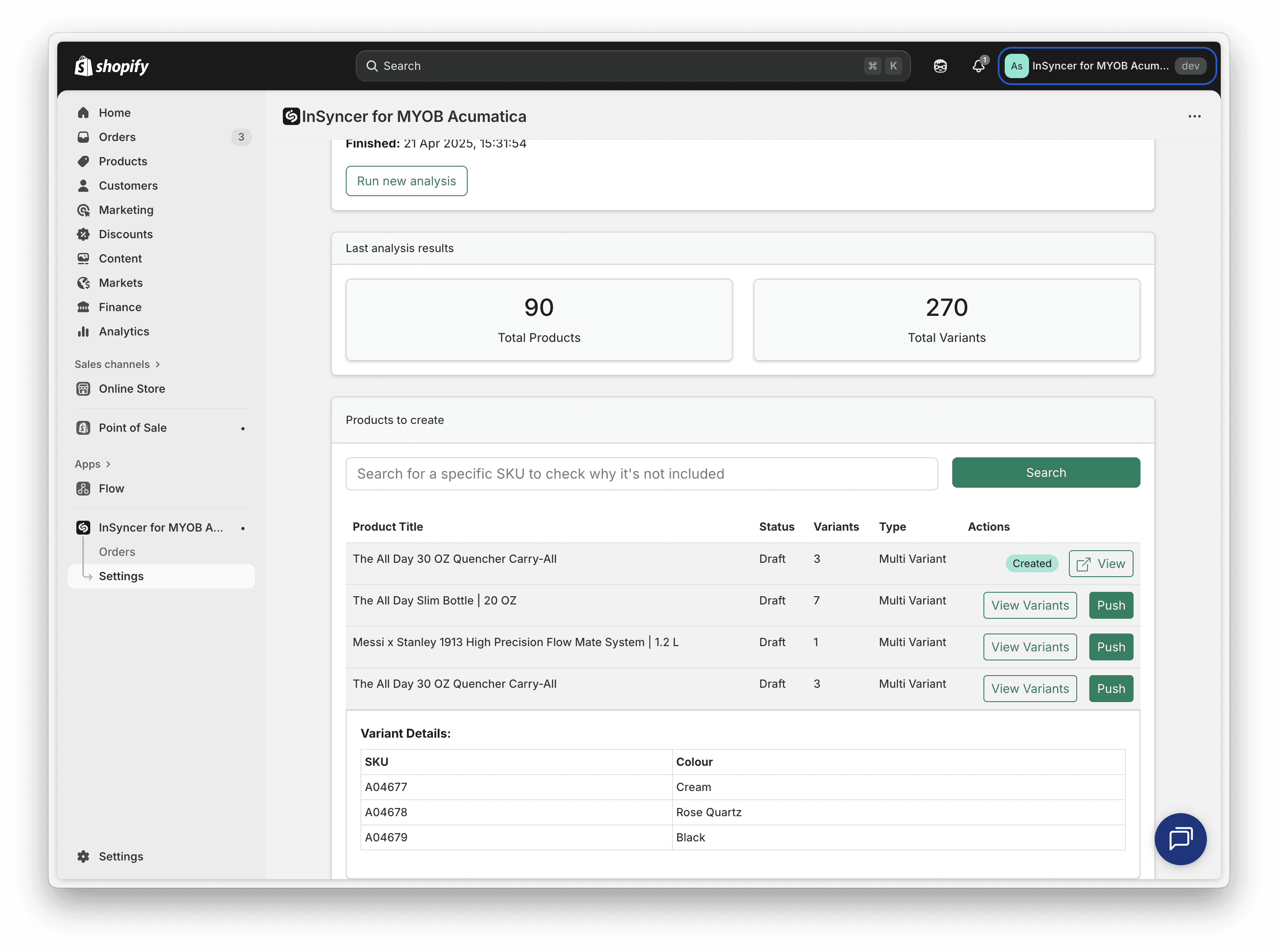Click the Point of Sale pin dot
This screenshot has width=1278, height=952.
(243, 428)
